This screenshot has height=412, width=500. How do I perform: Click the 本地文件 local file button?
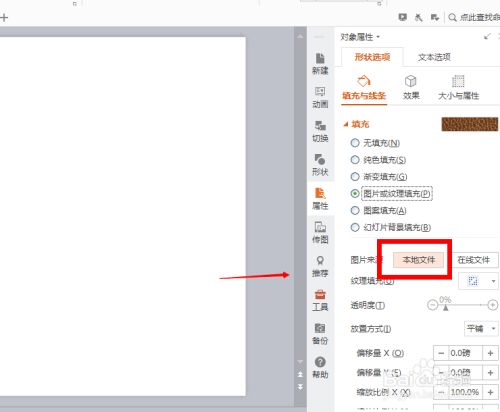[419, 260]
